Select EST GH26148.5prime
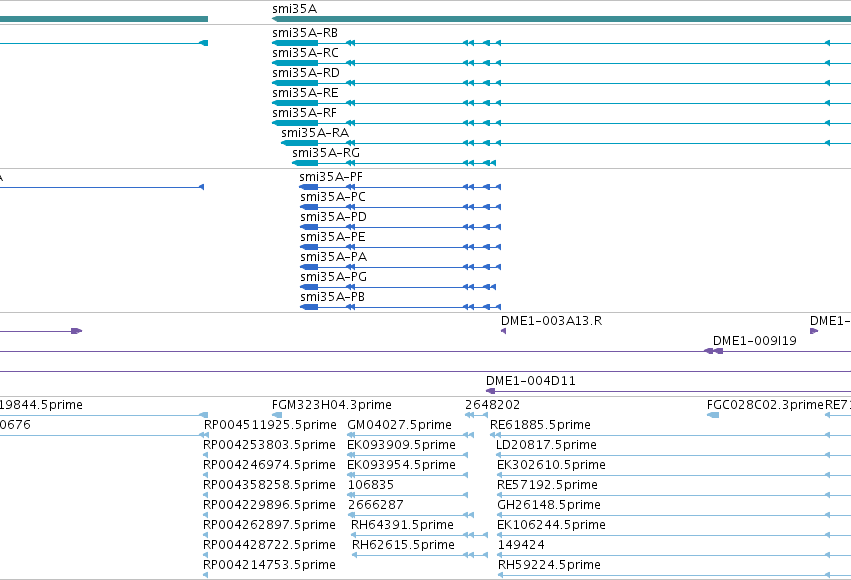Image resolution: width=851 pixels, height=580 pixels. 549,506
